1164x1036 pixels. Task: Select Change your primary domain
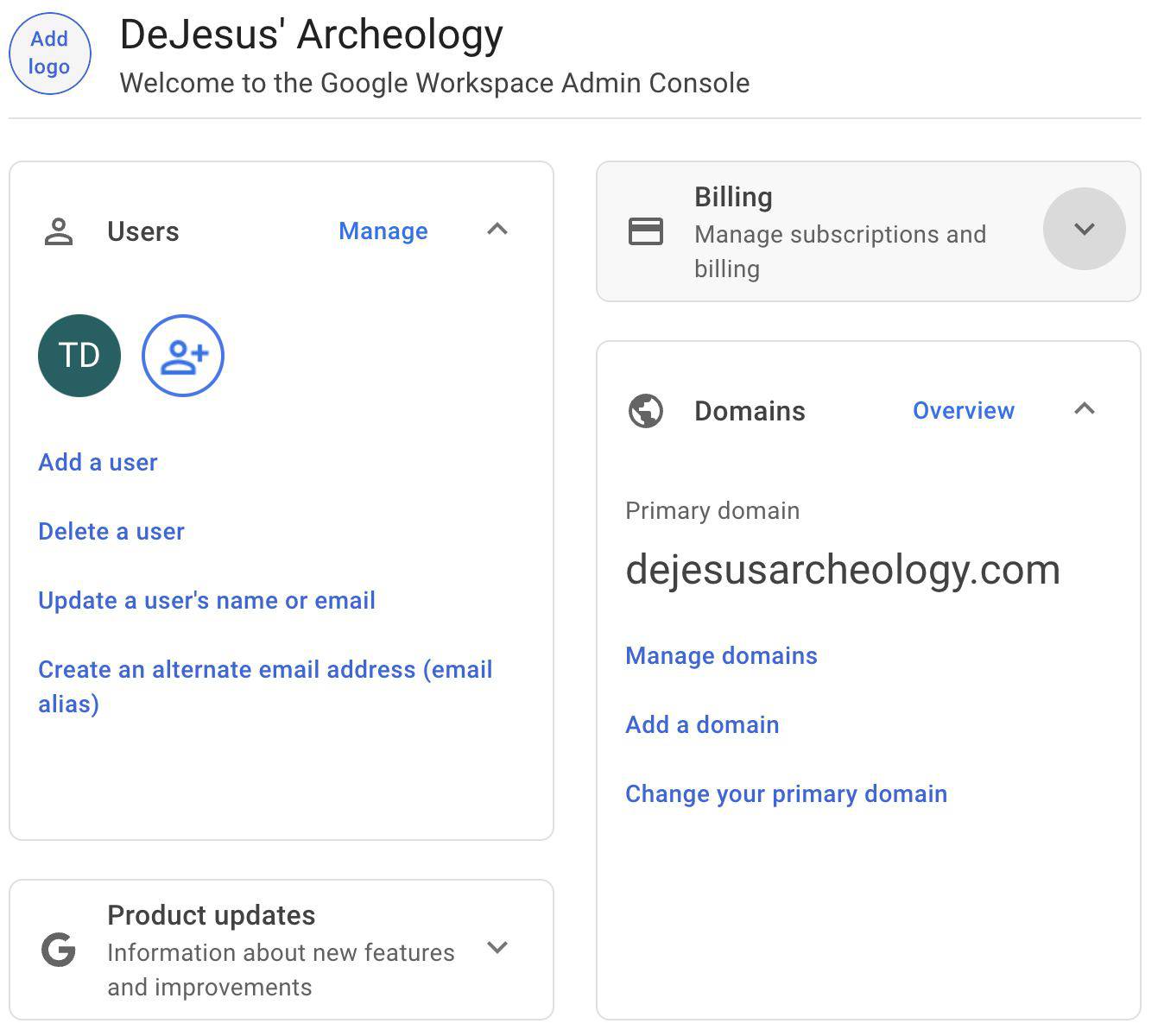[786, 794]
